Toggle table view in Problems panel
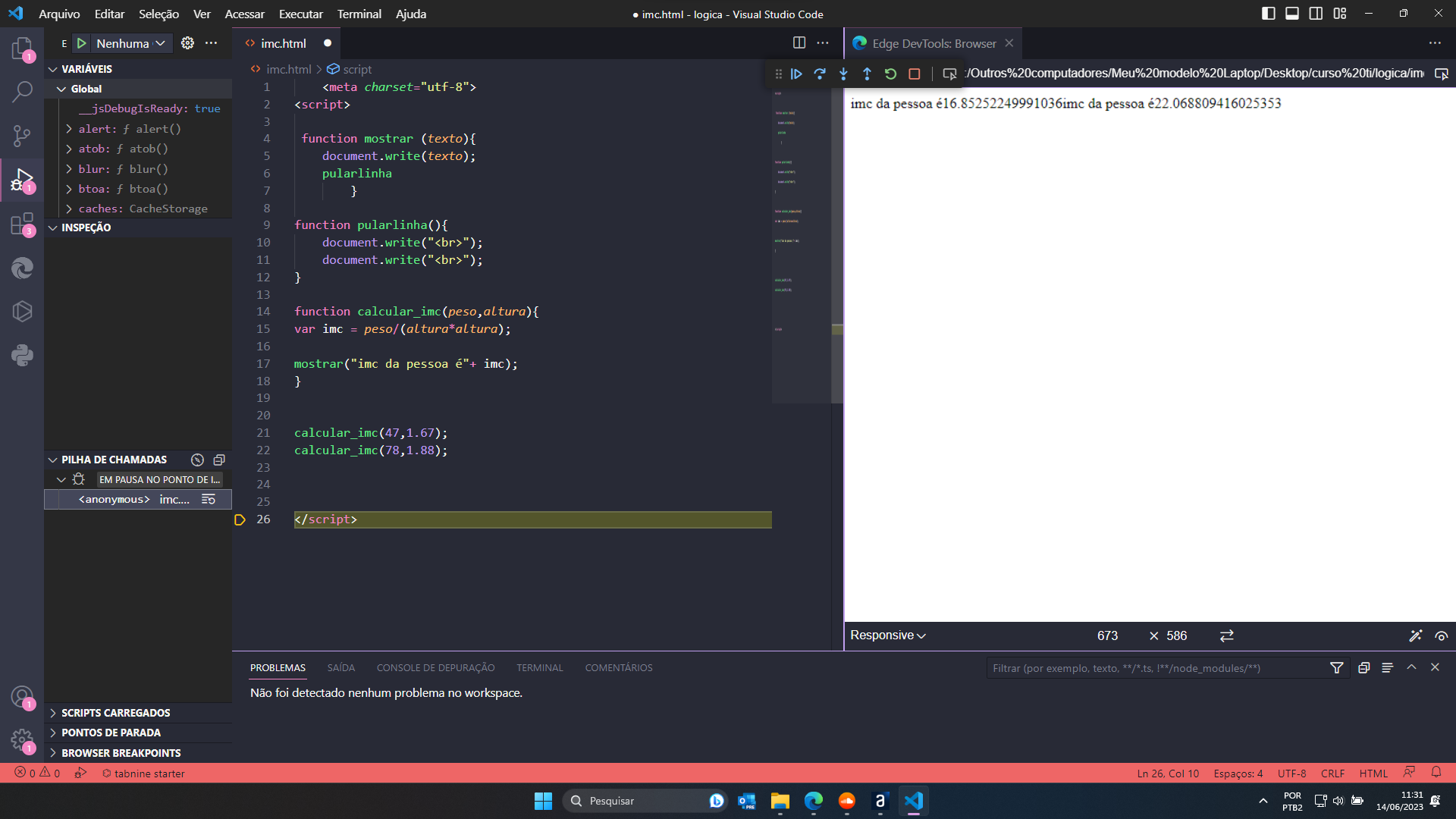1456x819 pixels. point(1387,667)
